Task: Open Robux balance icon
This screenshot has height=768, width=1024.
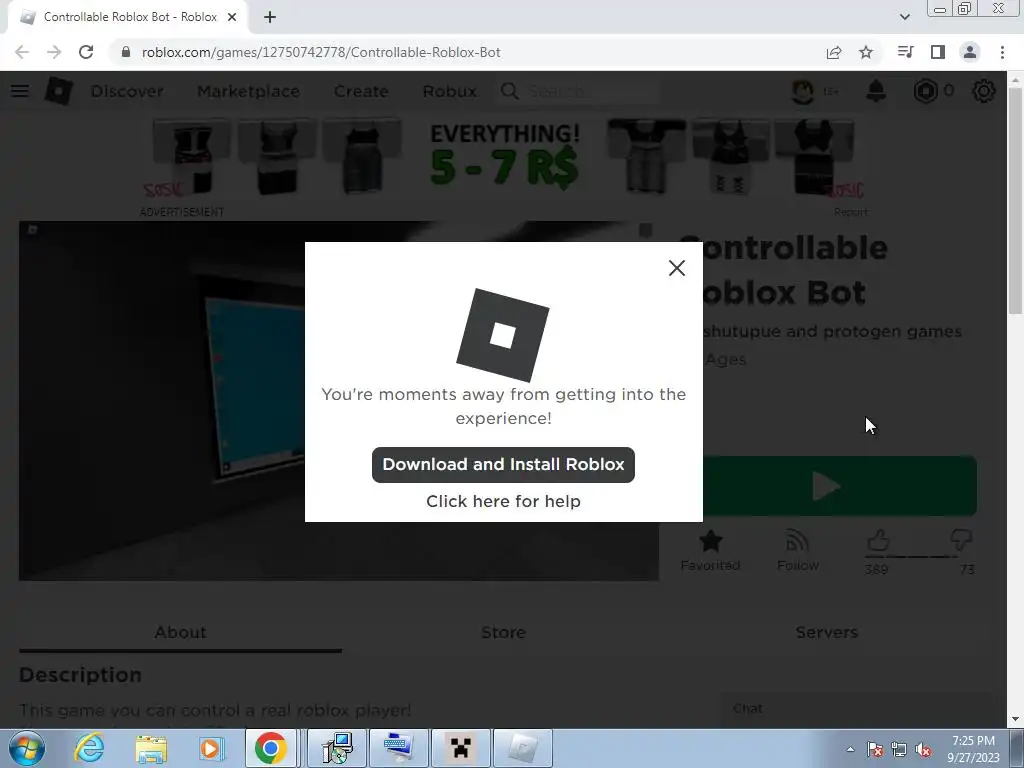Action: click(925, 91)
